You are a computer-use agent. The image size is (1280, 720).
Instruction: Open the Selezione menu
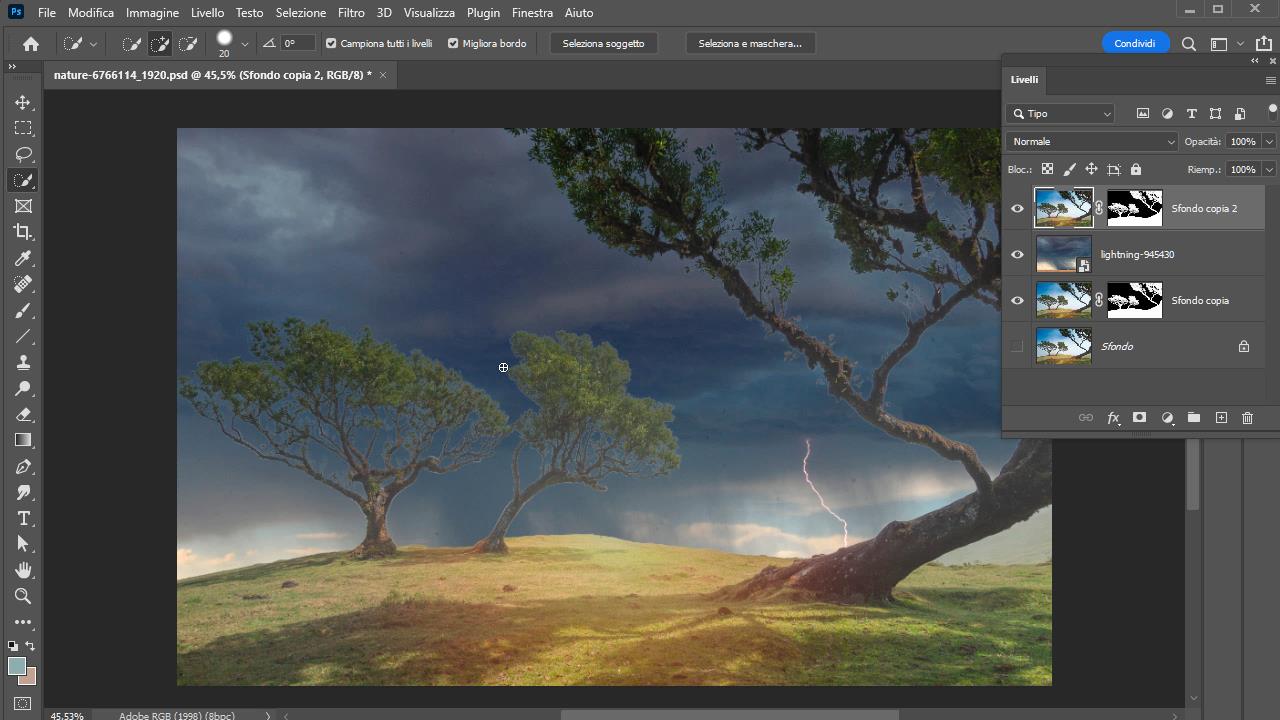(301, 13)
